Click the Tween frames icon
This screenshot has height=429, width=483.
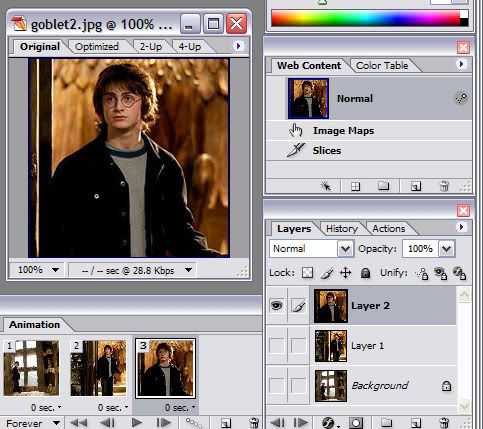[x=193, y=423]
